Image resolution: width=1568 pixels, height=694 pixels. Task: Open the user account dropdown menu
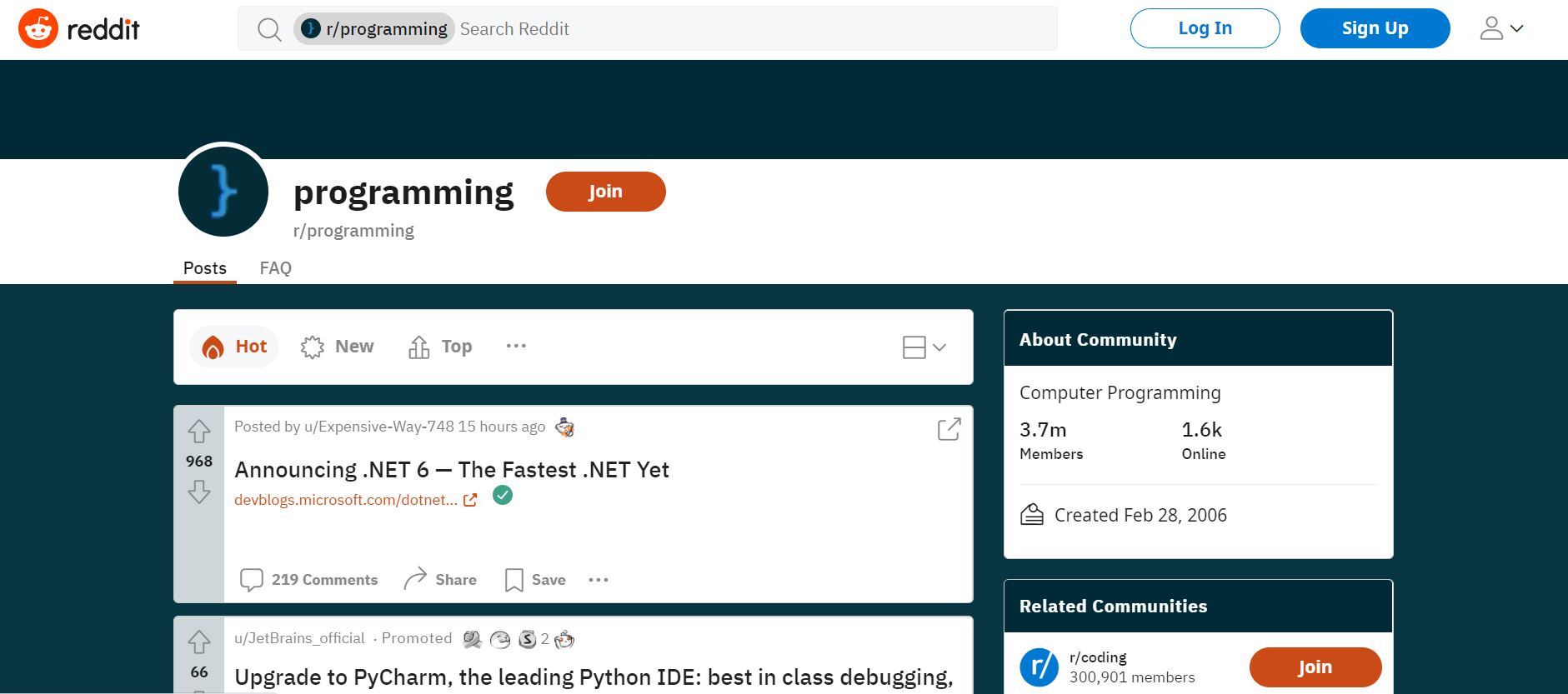coord(1501,28)
